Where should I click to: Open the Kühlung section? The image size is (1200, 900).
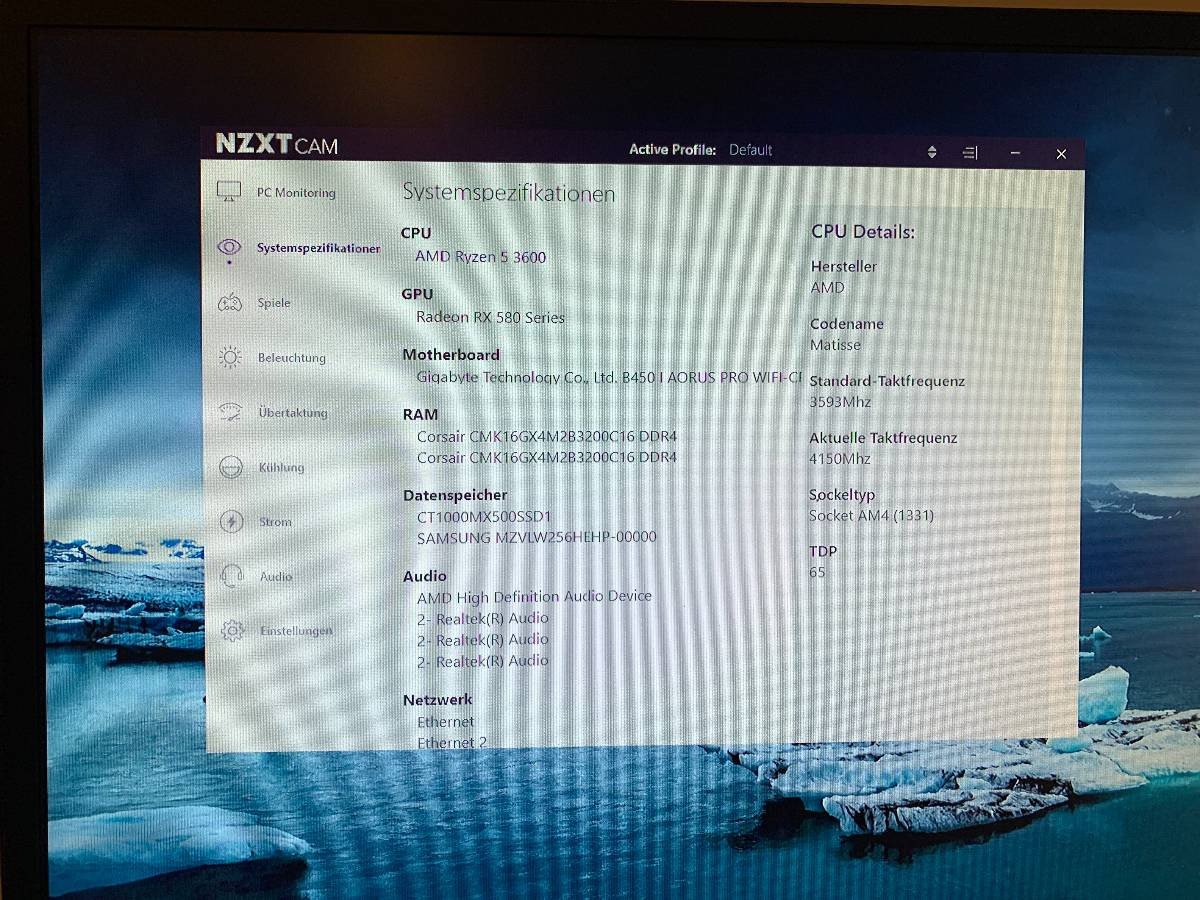click(x=281, y=467)
